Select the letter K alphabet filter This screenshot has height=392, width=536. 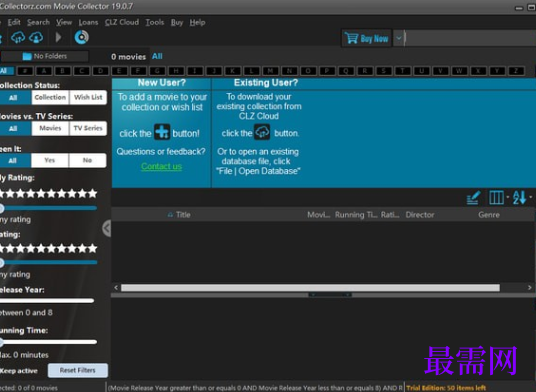pyautogui.click(x=233, y=71)
